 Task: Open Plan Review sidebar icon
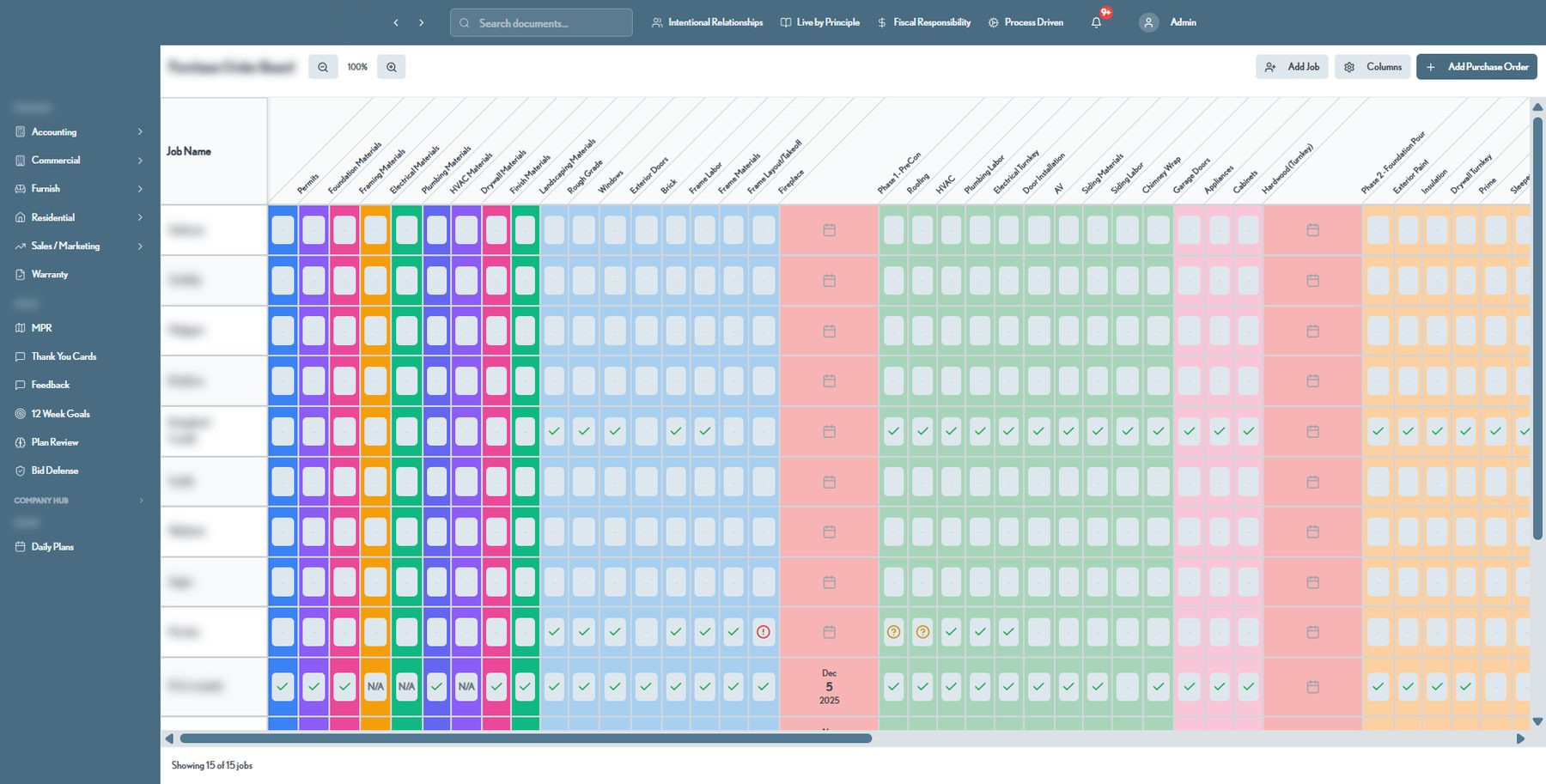[21, 442]
